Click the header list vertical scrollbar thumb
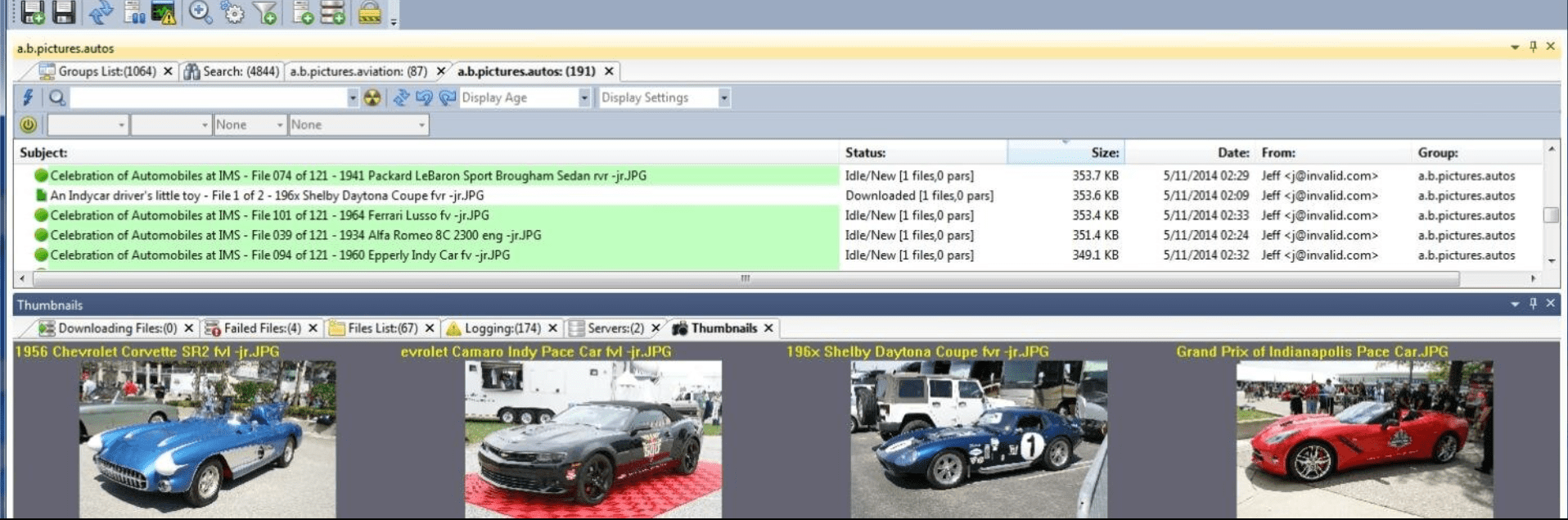The image size is (1568, 520). tap(1551, 215)
